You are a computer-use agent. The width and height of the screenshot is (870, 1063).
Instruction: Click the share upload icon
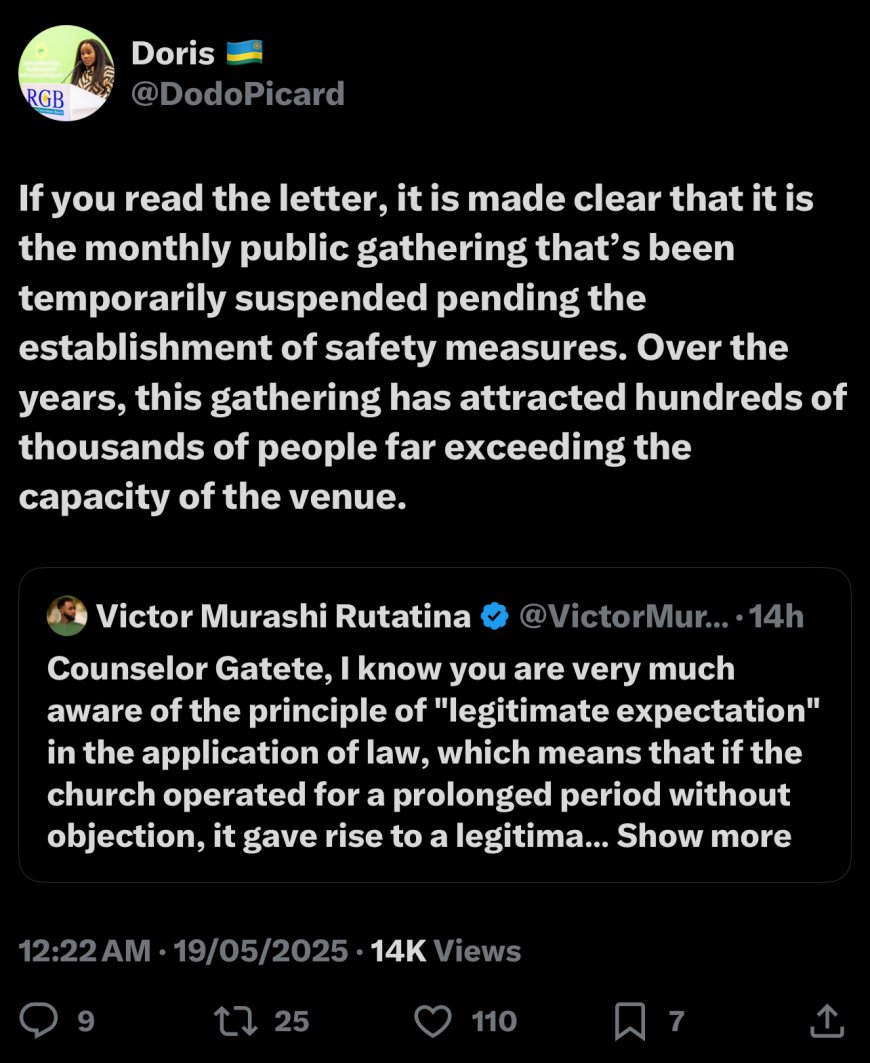click(825, 1020)
